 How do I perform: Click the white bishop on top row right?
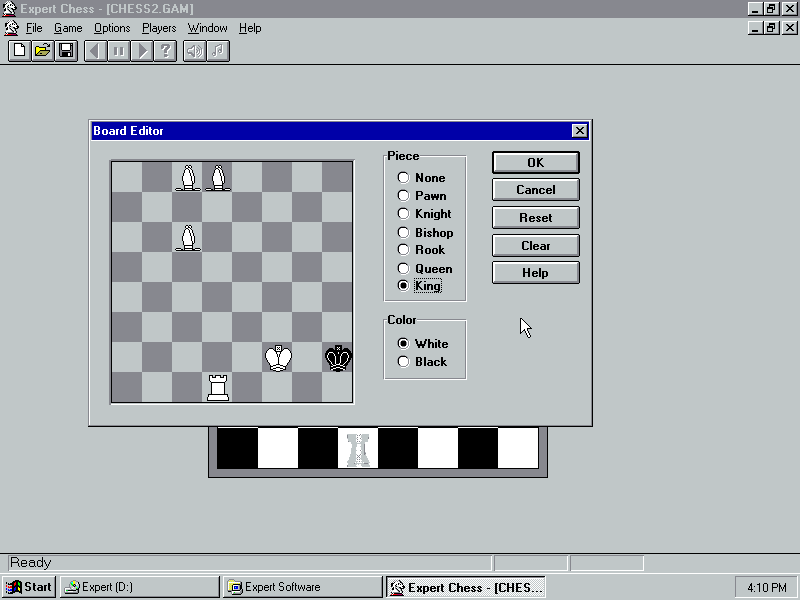218,178
